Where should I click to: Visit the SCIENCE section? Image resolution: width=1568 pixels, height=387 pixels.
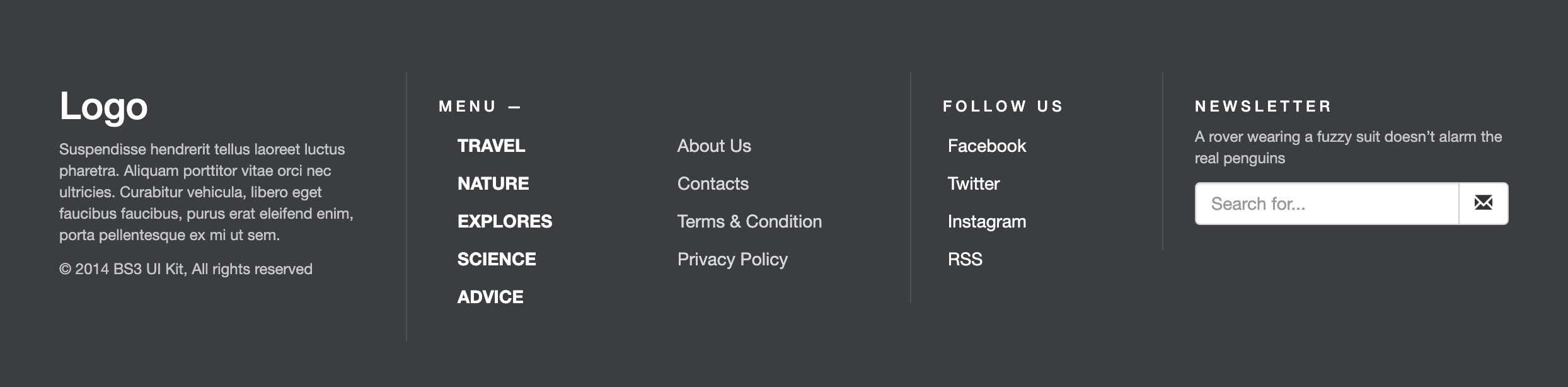pos(496,259)
